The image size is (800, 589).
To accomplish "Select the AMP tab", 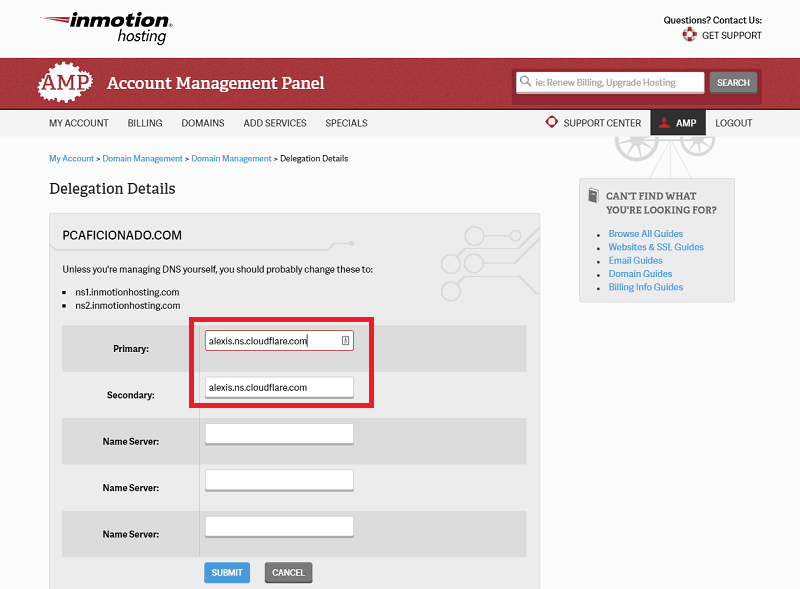I will pyautogui.click(x=678, y=122).
